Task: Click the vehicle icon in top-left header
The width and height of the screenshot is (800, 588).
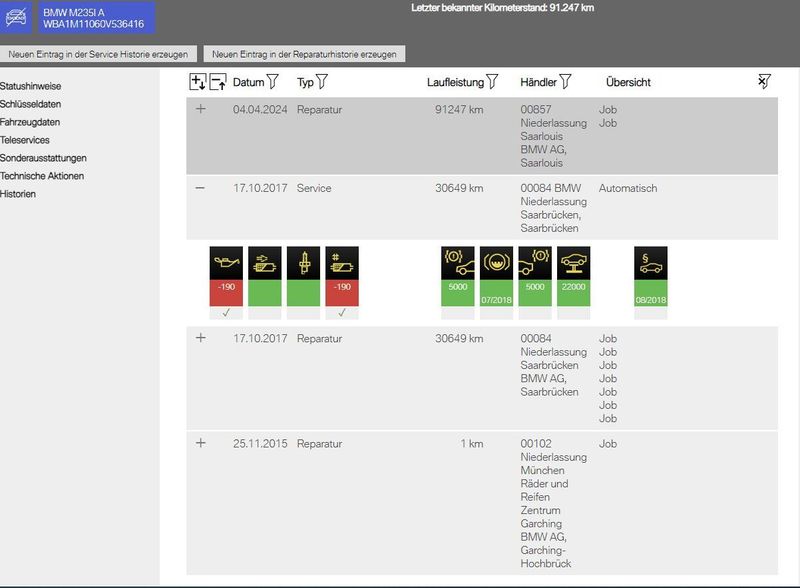Action: click(15, 18)
